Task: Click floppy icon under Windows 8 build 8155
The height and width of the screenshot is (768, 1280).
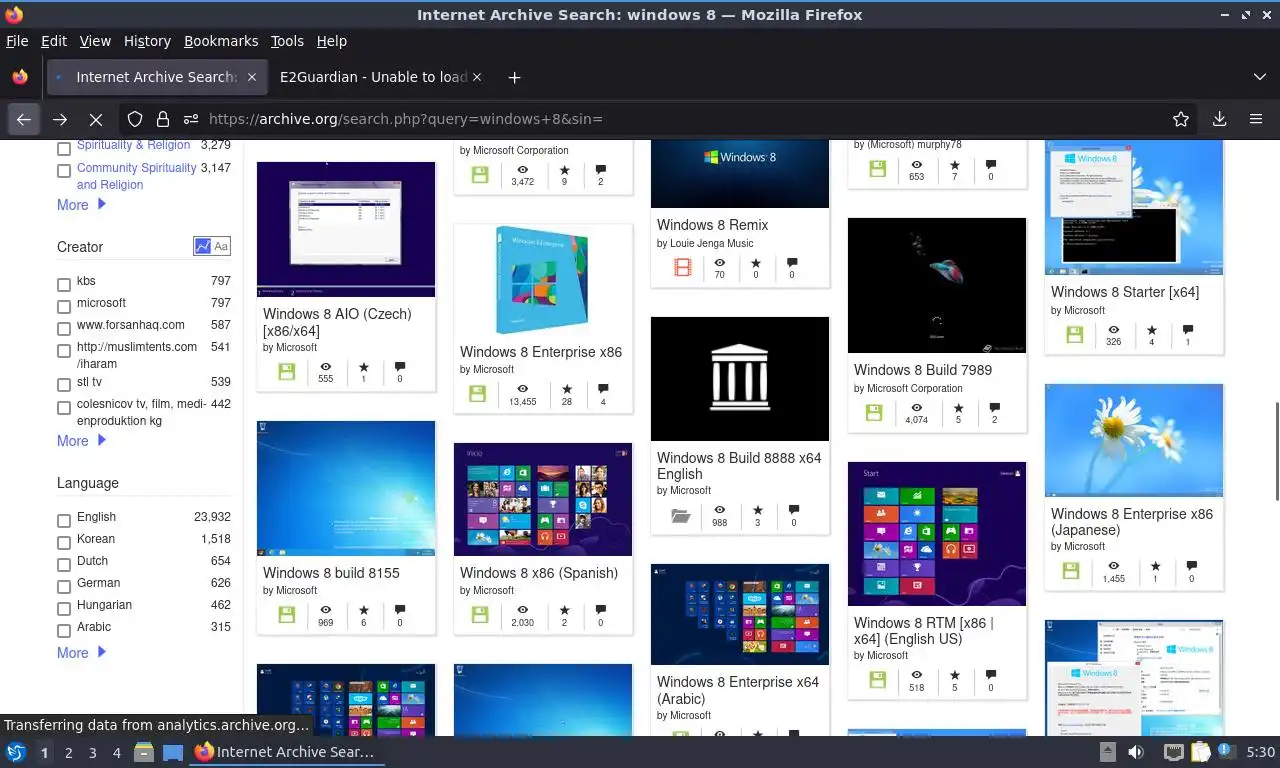Action: 287,615
